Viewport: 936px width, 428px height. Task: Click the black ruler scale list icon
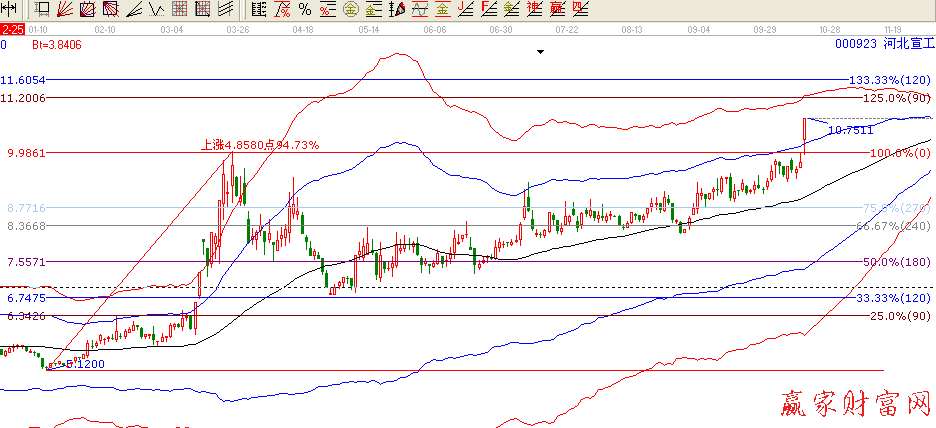click(259, 10)
